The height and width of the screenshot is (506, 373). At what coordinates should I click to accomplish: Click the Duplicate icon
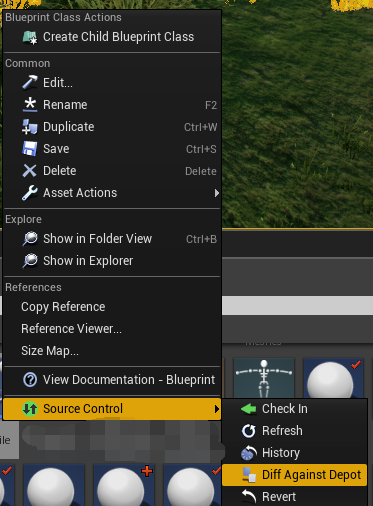(30, 127)
